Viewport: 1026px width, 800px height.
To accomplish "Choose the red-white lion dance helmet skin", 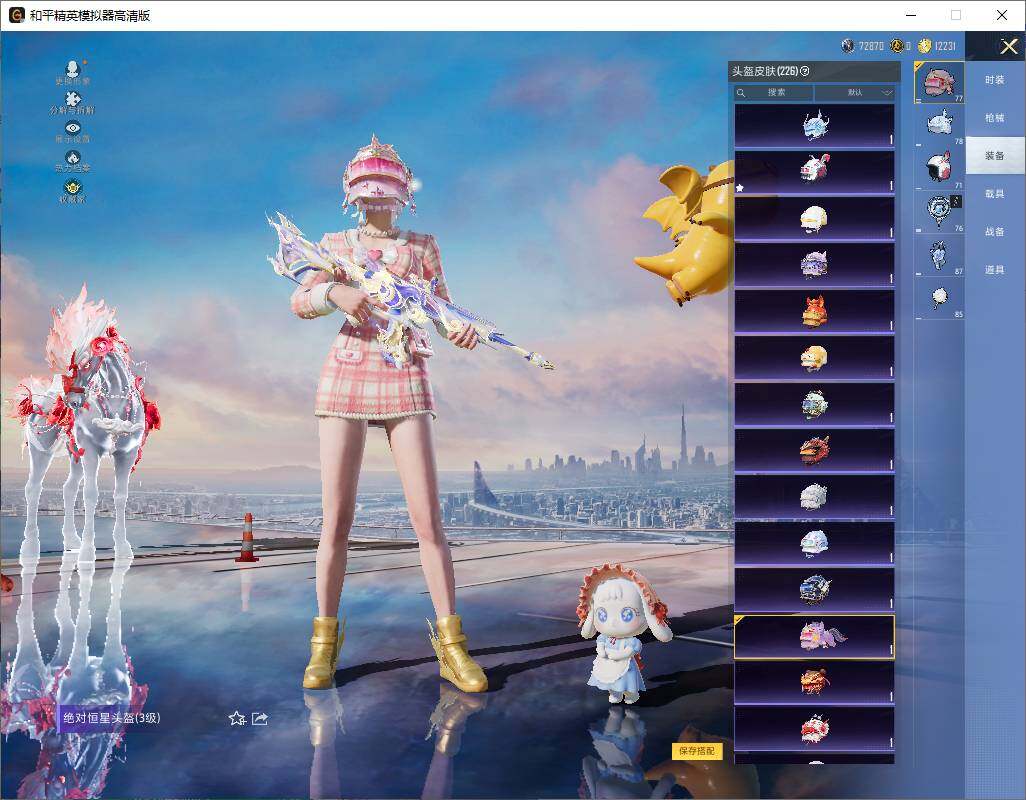I will click(x=814, y=729).
